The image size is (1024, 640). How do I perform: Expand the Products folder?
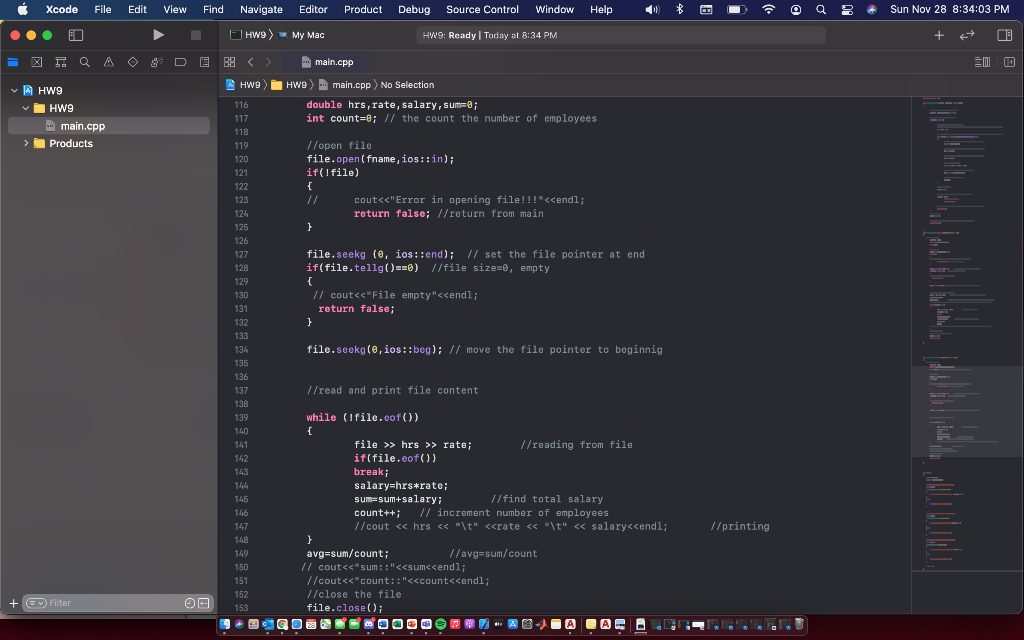tap(25, 144)
